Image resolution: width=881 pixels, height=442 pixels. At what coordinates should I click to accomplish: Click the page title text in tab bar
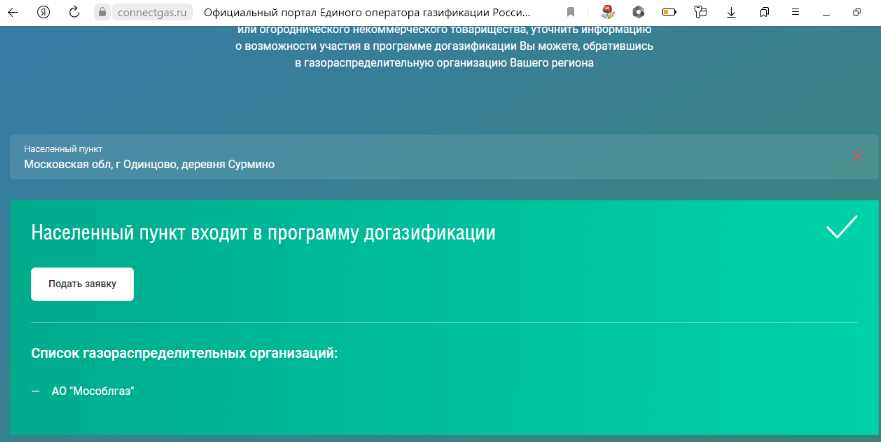(x=367, y=12)
